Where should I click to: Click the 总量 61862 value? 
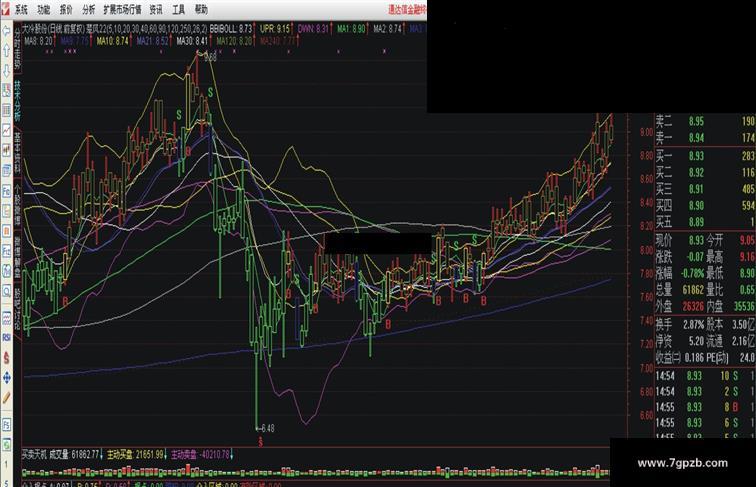[x=693, y=289]
